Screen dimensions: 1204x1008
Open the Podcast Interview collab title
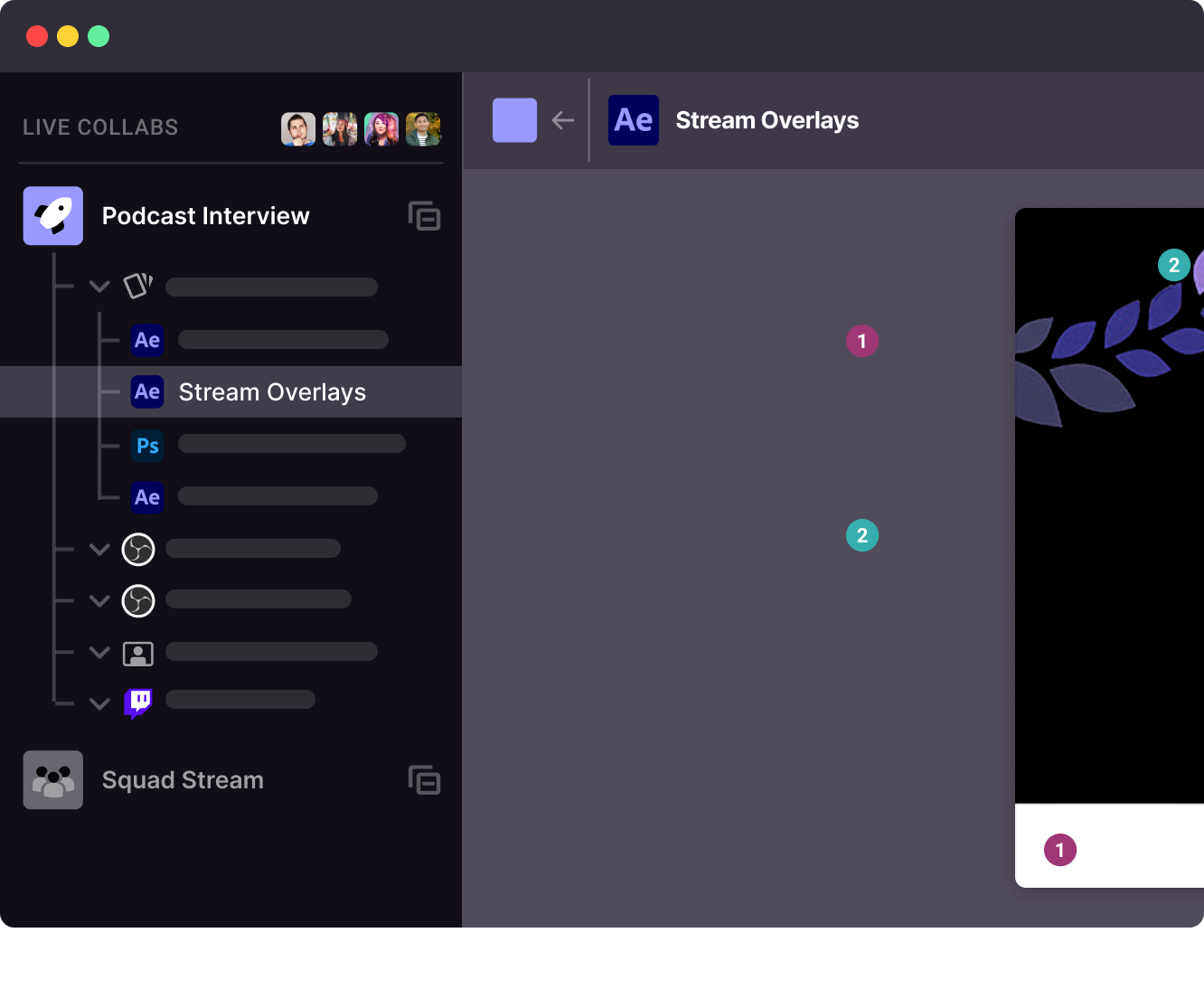[205, 216]
